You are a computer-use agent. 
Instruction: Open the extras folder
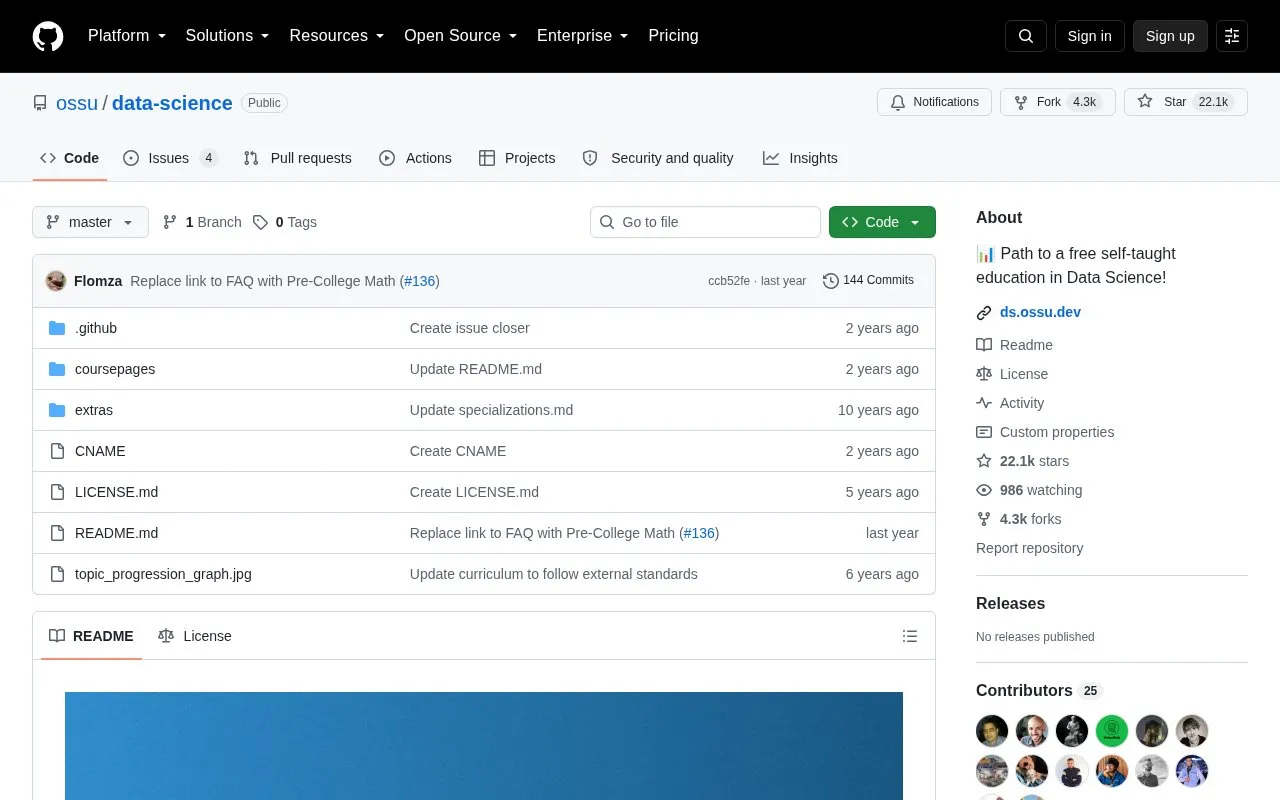(94, 410)
